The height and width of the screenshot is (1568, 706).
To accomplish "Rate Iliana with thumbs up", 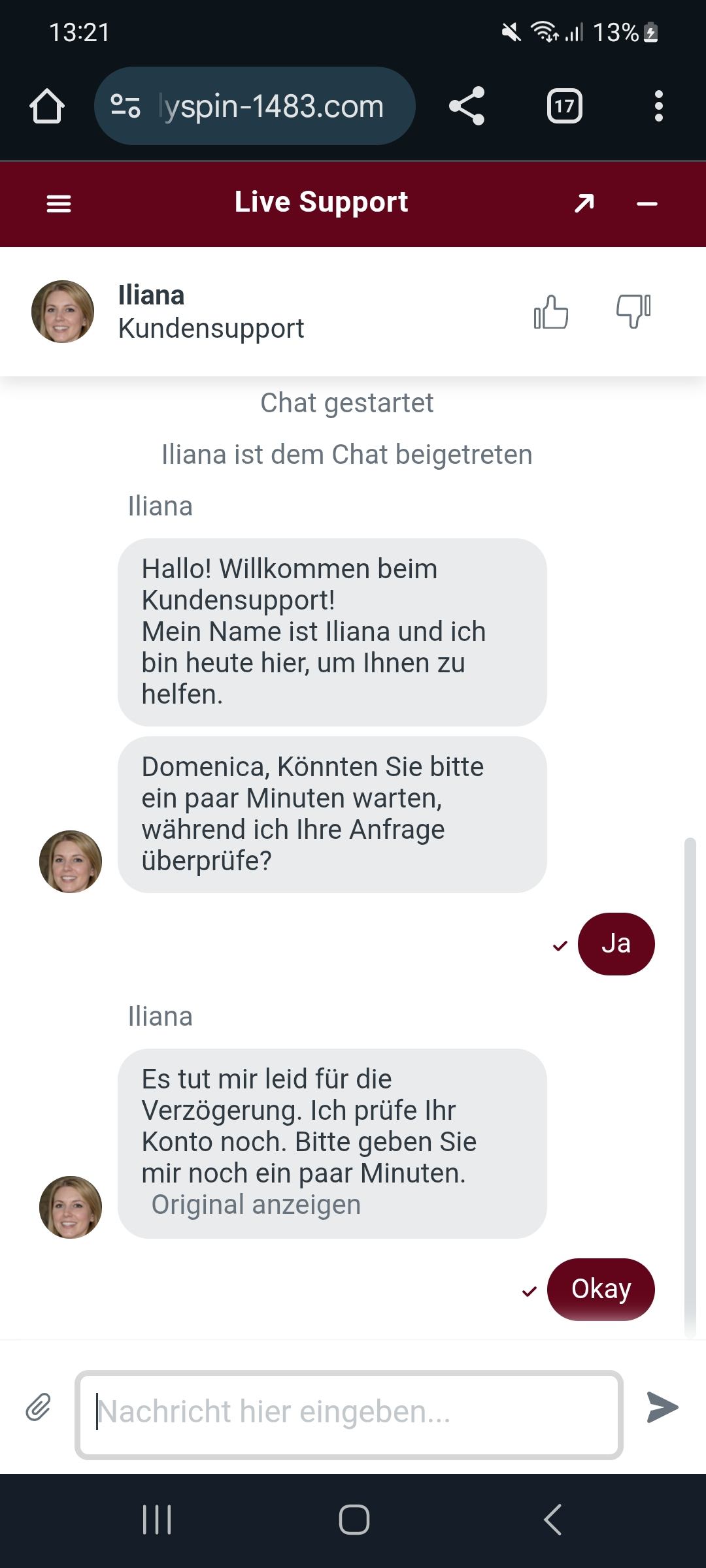I will click(551, 312).
